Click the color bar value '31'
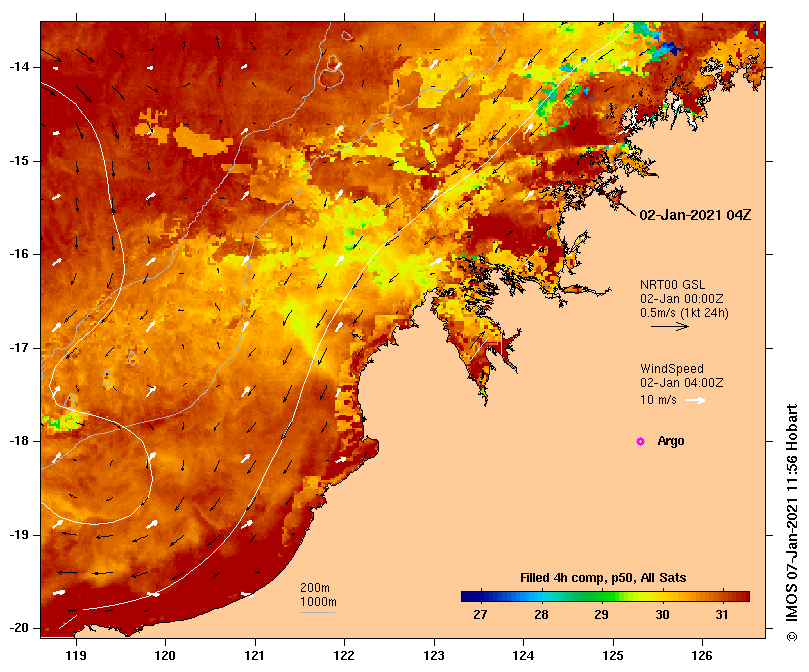The image size is (809, 672). (x=722, y=615)
